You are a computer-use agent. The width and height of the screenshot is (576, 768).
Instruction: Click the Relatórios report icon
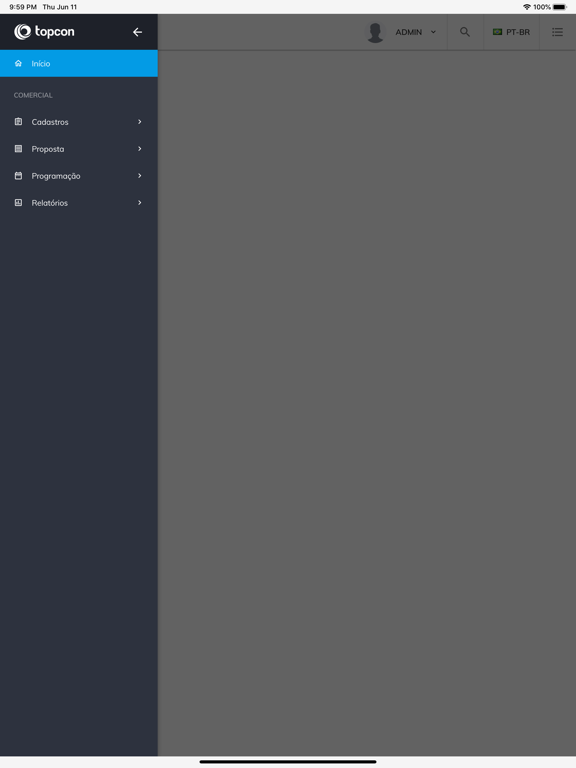18,202
